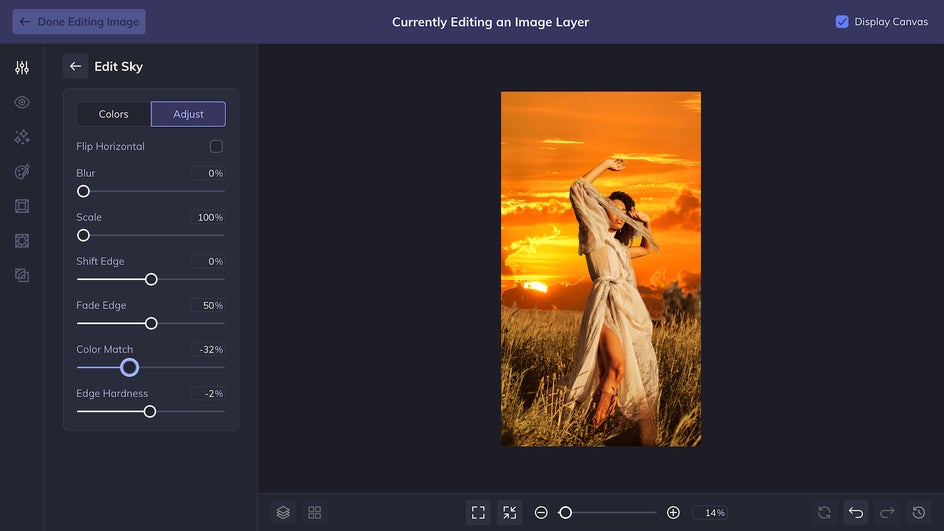
Task: Click the reset/refresh icon
Action: (824, 512)
